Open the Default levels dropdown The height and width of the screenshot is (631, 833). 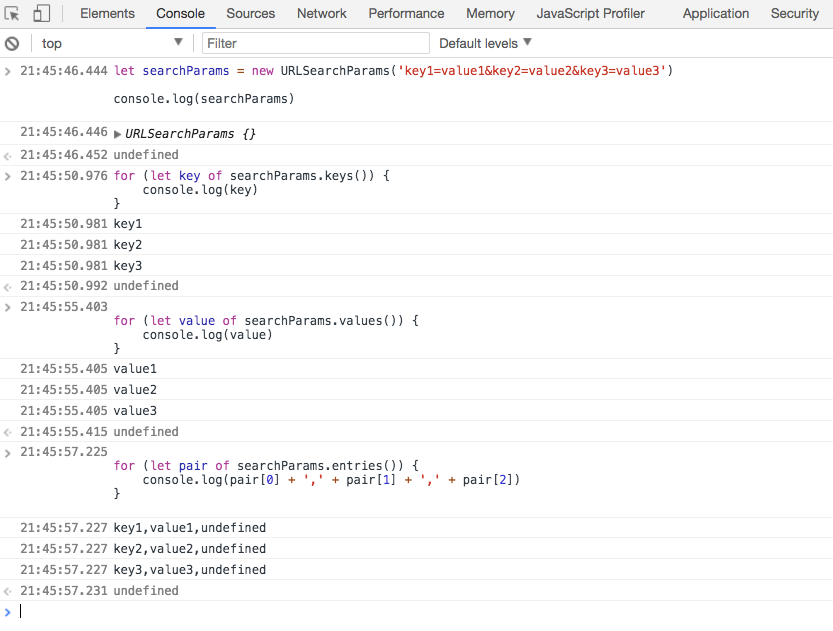[485, 43]
